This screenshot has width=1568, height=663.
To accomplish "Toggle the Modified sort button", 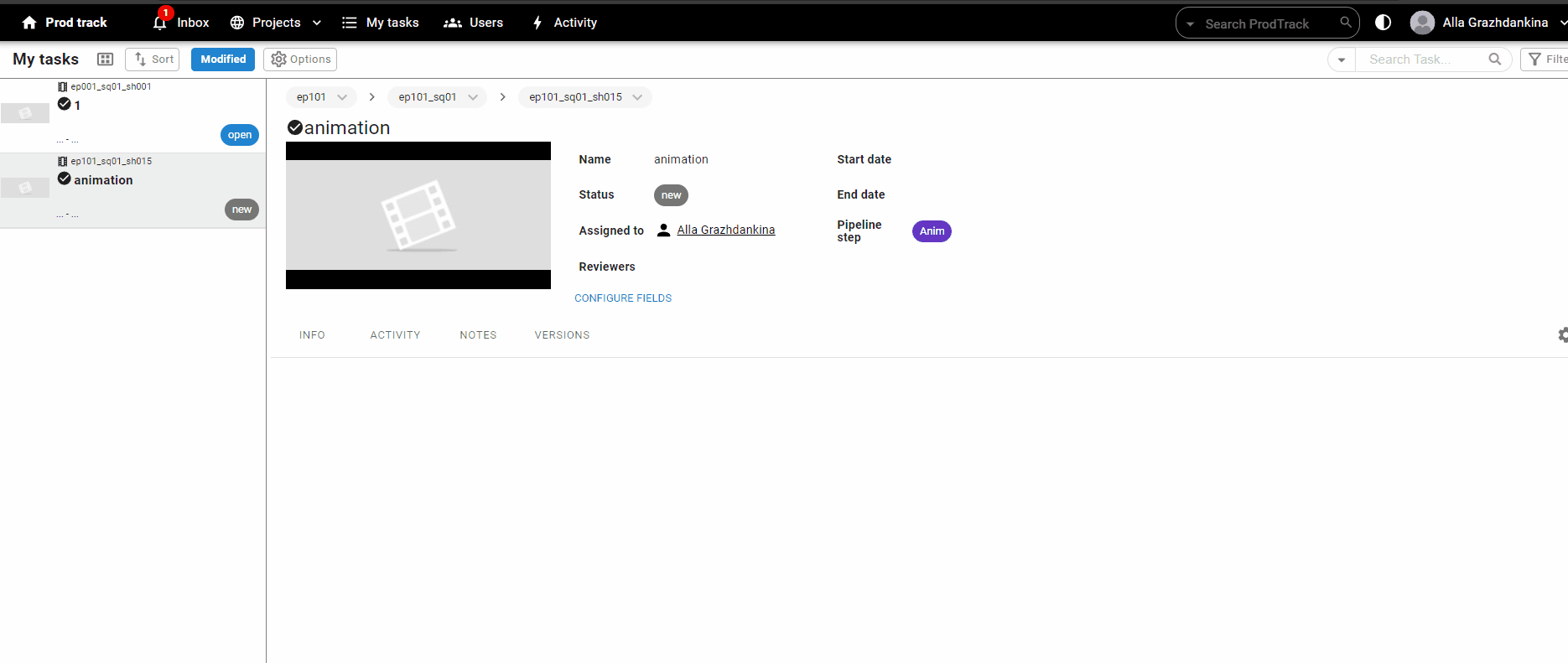I will click(223, 60).
